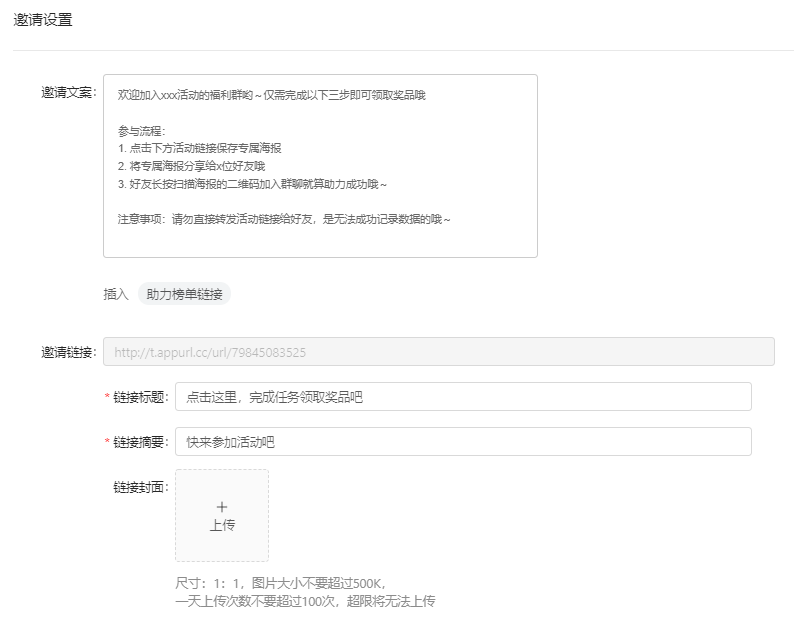
Task: Insert the 助力榜单链接 tag
Action: tap(184, 294)
